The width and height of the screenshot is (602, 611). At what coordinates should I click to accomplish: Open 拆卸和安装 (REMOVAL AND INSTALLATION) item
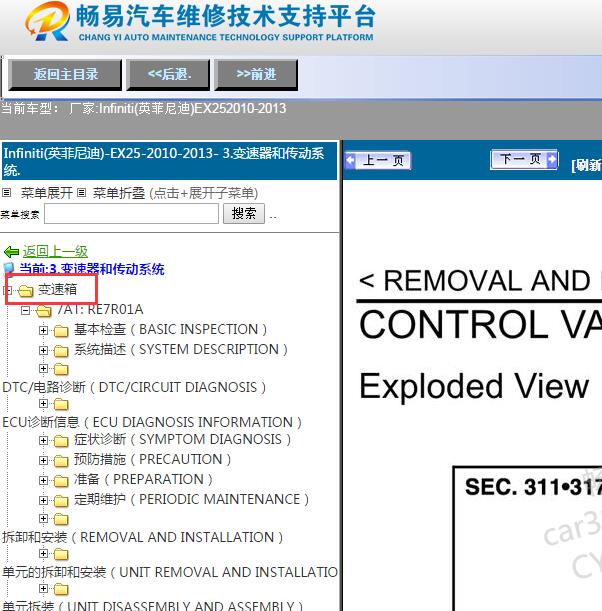(143, 537)
